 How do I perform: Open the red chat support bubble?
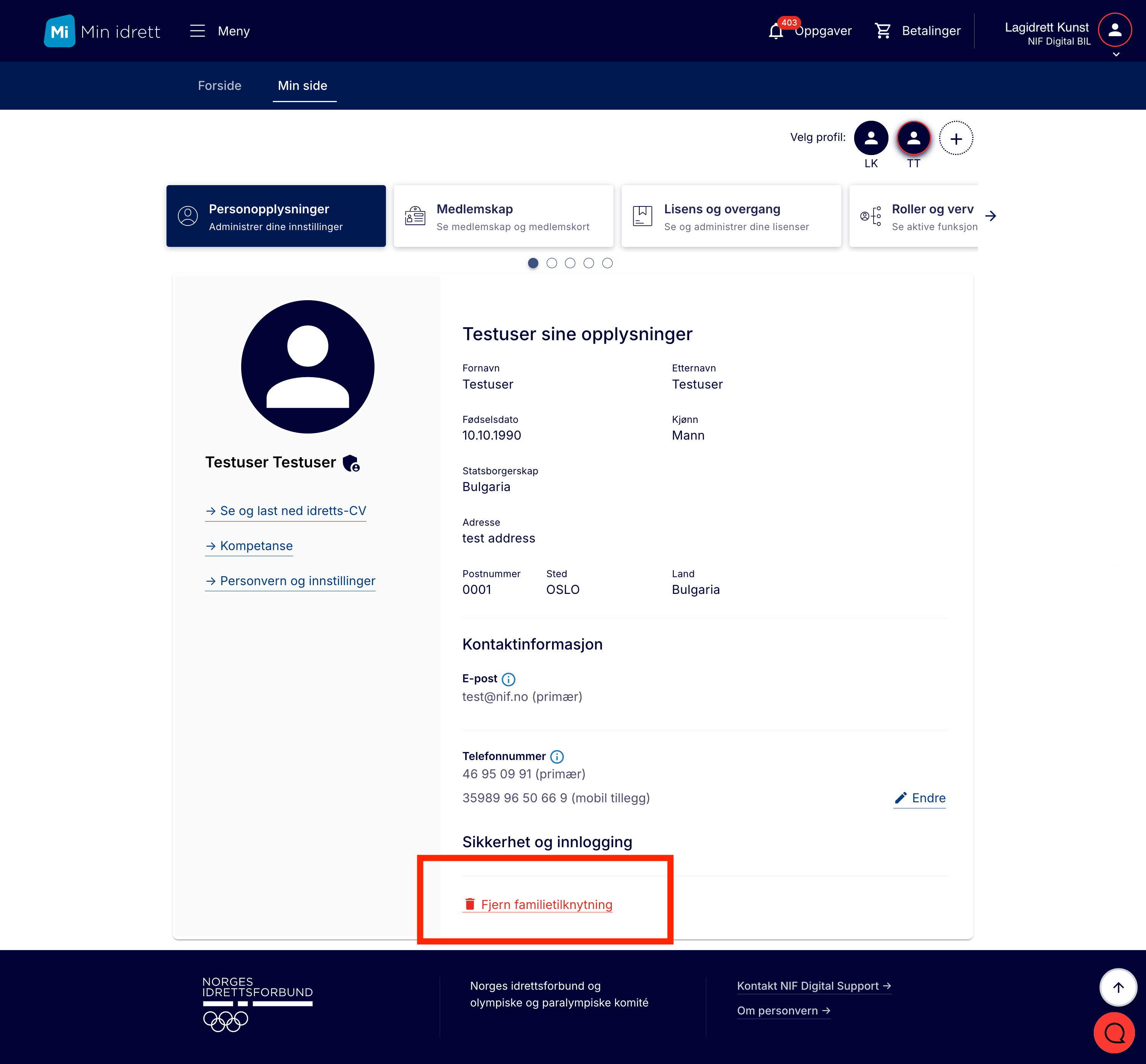1114,1033
